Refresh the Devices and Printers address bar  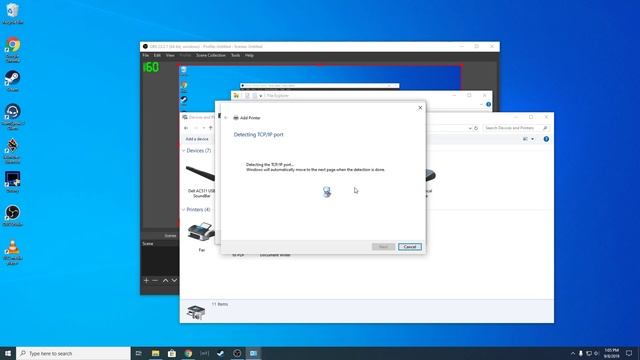[x=476, y=128]
